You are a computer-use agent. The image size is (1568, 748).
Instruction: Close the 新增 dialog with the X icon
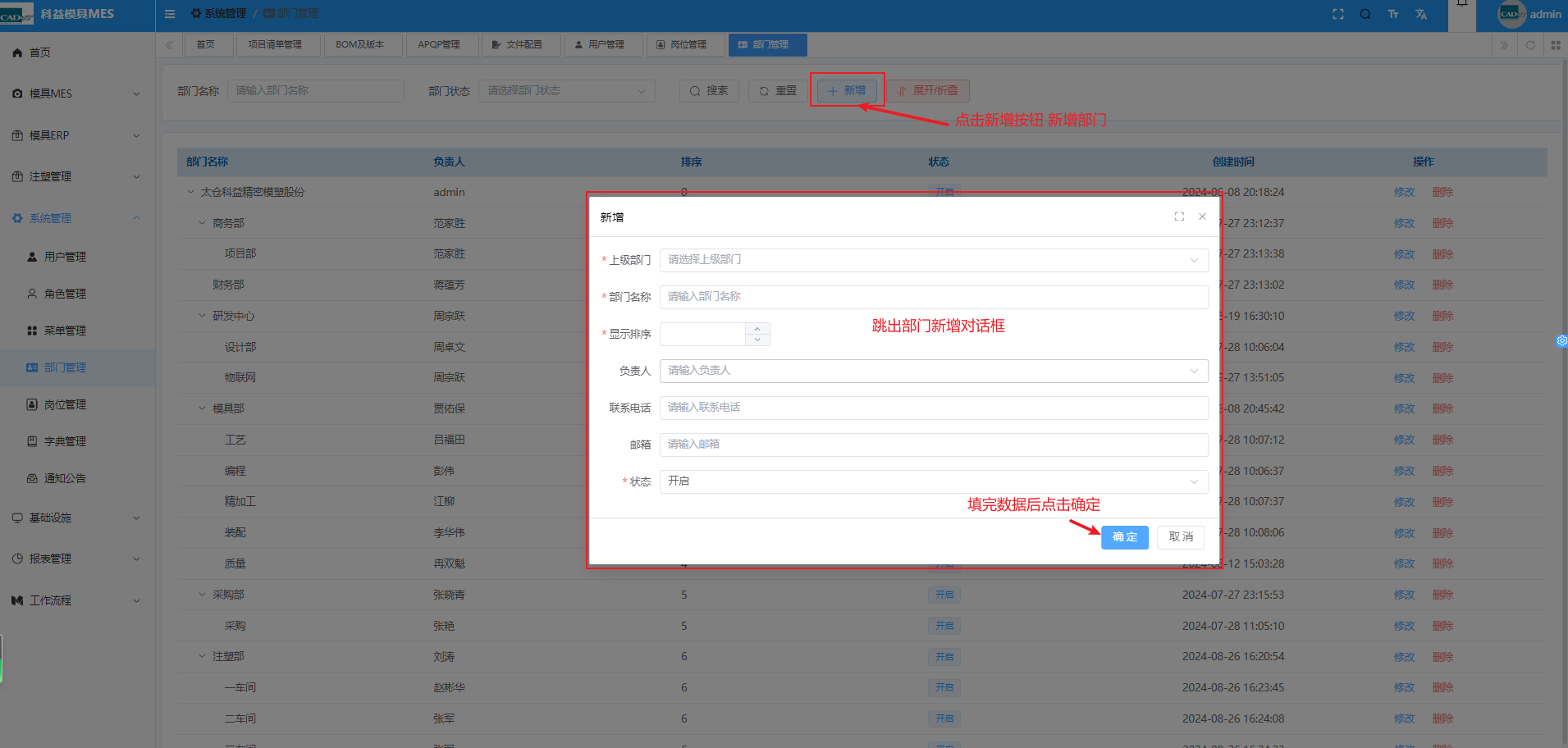point(1202,217)
